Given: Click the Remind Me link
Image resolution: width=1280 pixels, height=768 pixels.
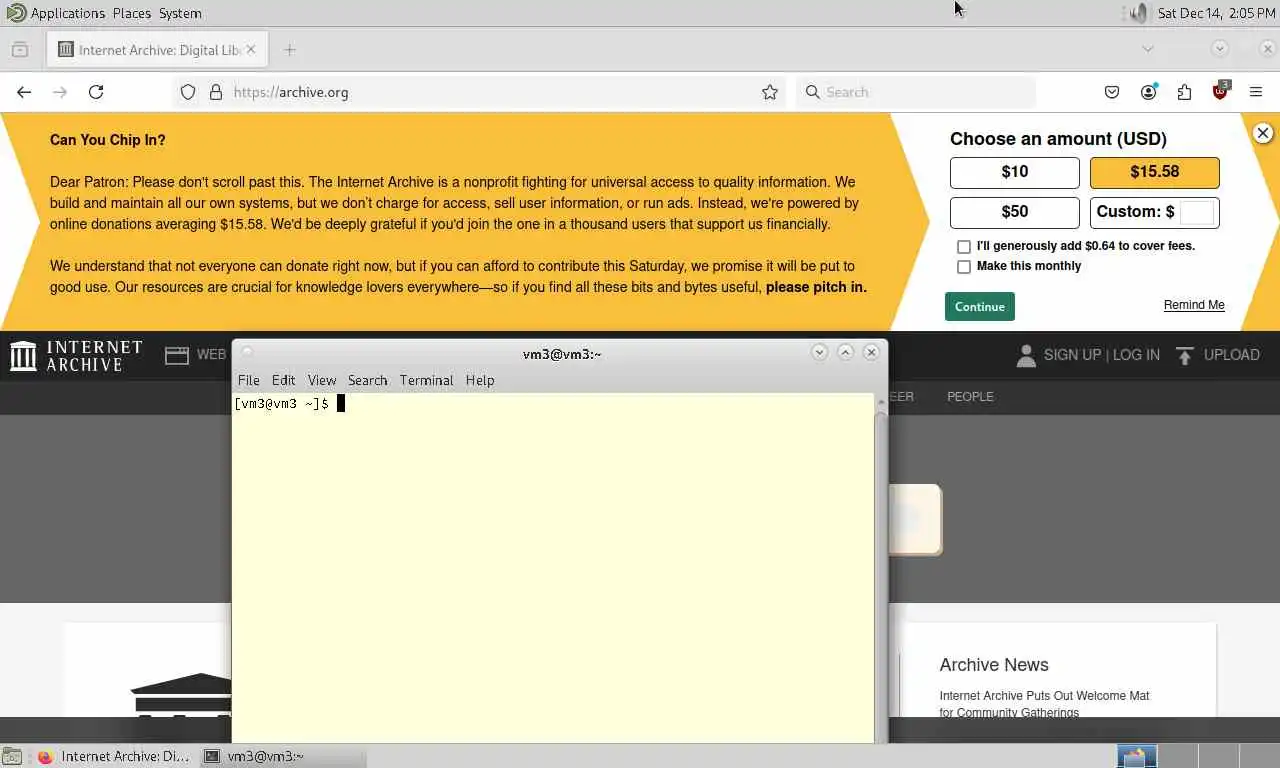Looking at the screenshot, I should pyautogui.click(x=1194, y=305).
